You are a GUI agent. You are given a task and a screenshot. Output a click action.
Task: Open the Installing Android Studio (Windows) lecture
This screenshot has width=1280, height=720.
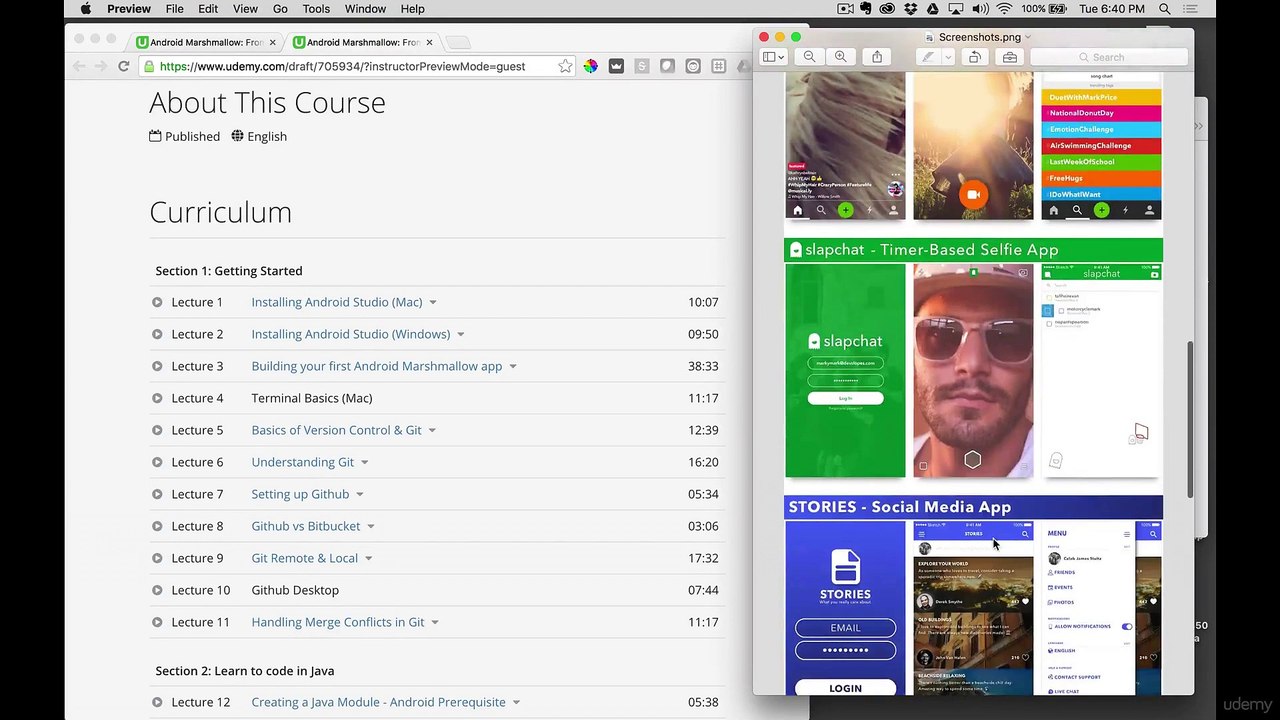351,334
